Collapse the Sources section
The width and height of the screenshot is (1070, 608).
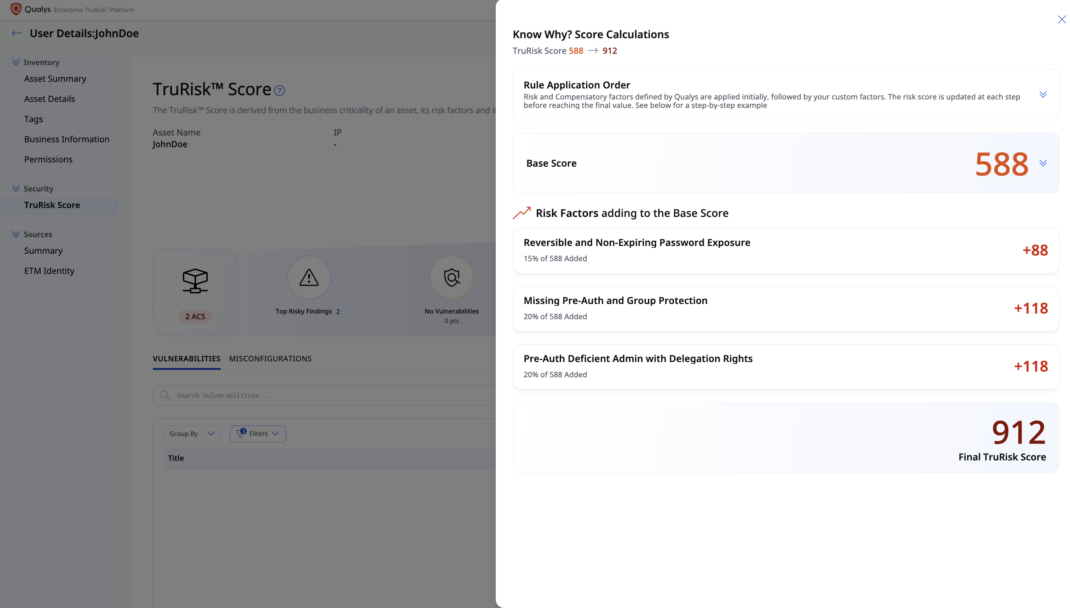click(x=16, y=234)
